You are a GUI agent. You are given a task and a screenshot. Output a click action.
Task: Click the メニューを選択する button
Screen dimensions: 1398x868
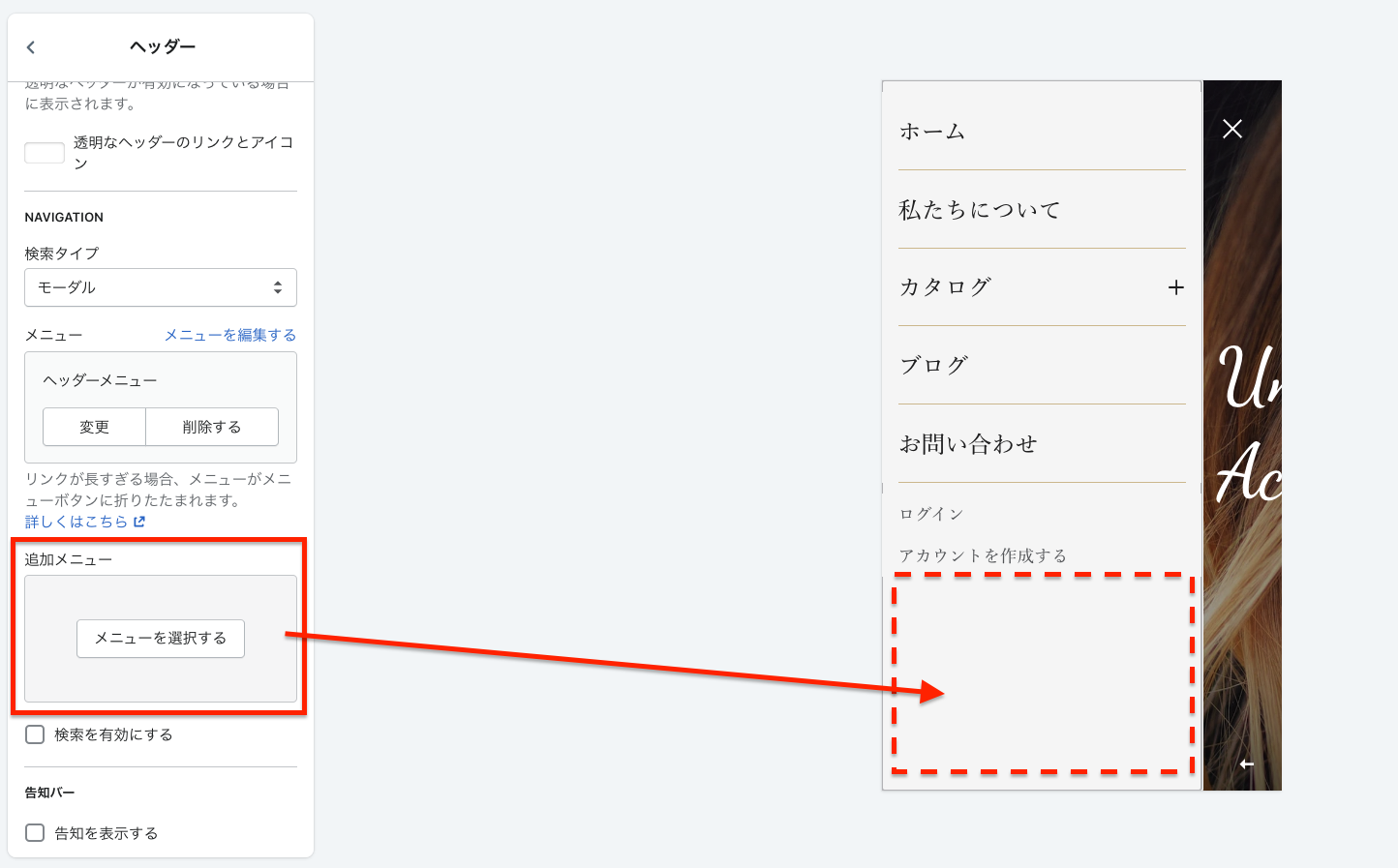[x=161, y=639]
